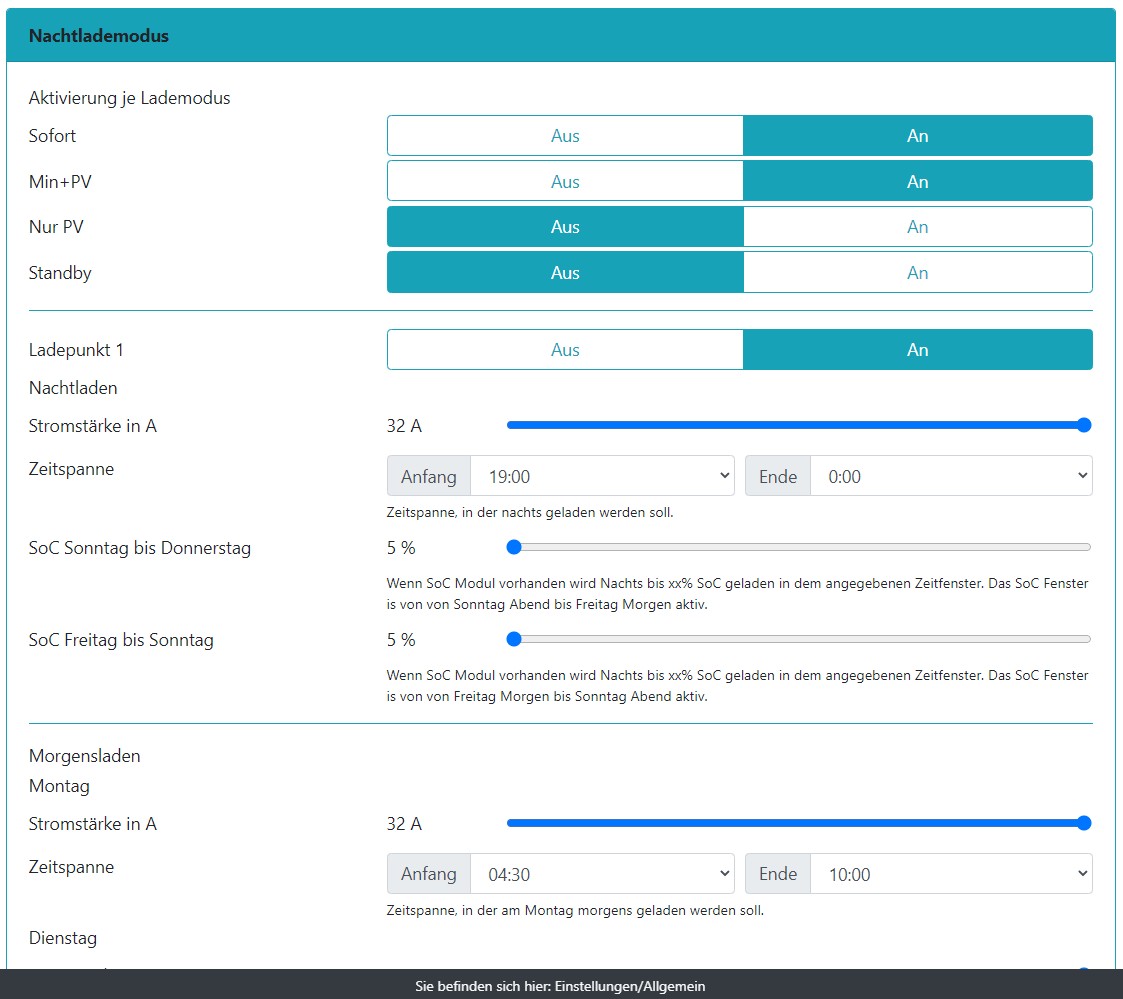Image resolution: width=1123 pixels, height=999 pixels.
Task: Click the SoC Freitag bis Sonntag slider handle
Action: point(514,639)
